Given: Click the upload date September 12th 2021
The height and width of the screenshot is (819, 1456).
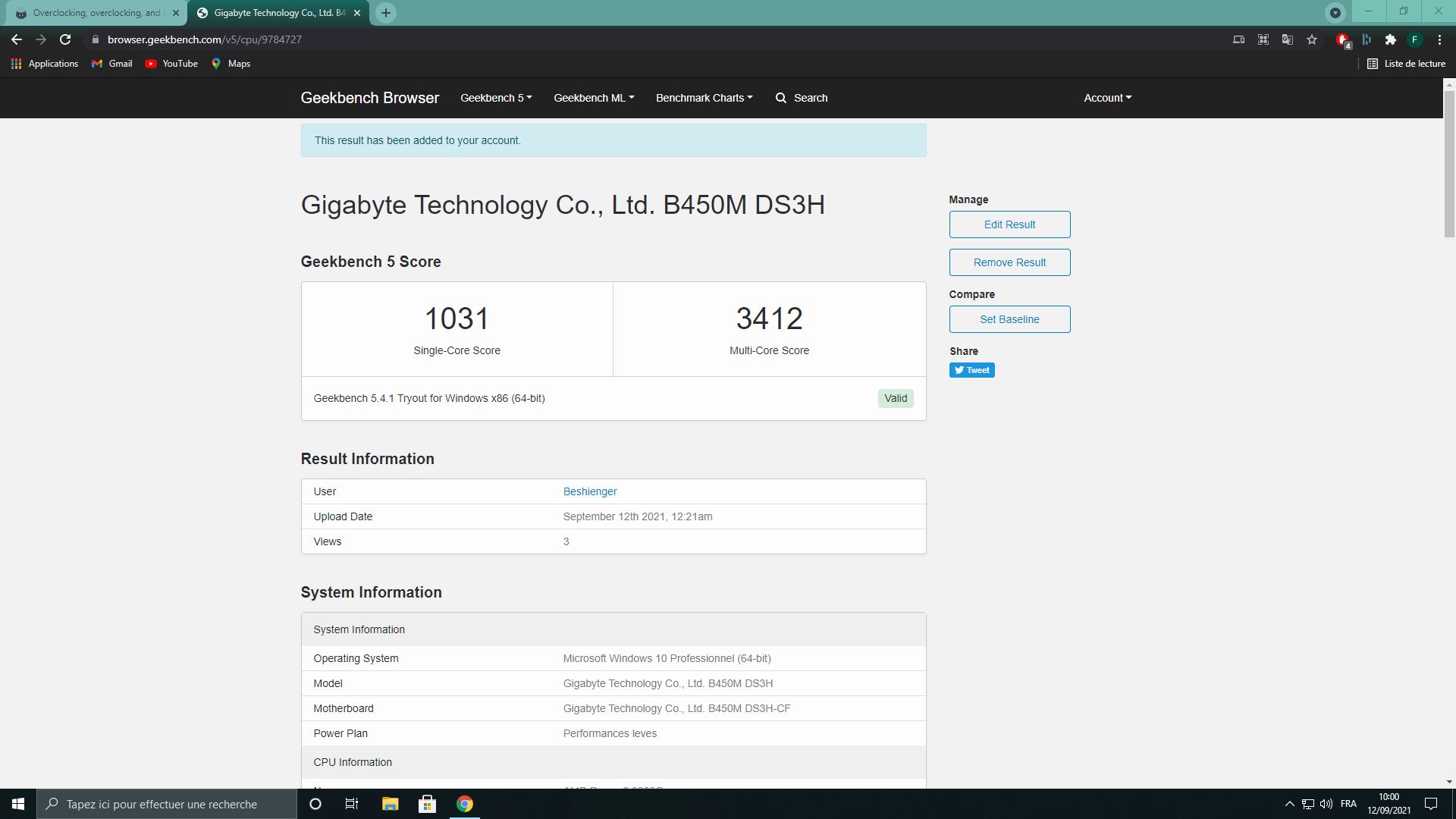Looking at the screenshot, I should pyautogui.click(x=638, y=516).
